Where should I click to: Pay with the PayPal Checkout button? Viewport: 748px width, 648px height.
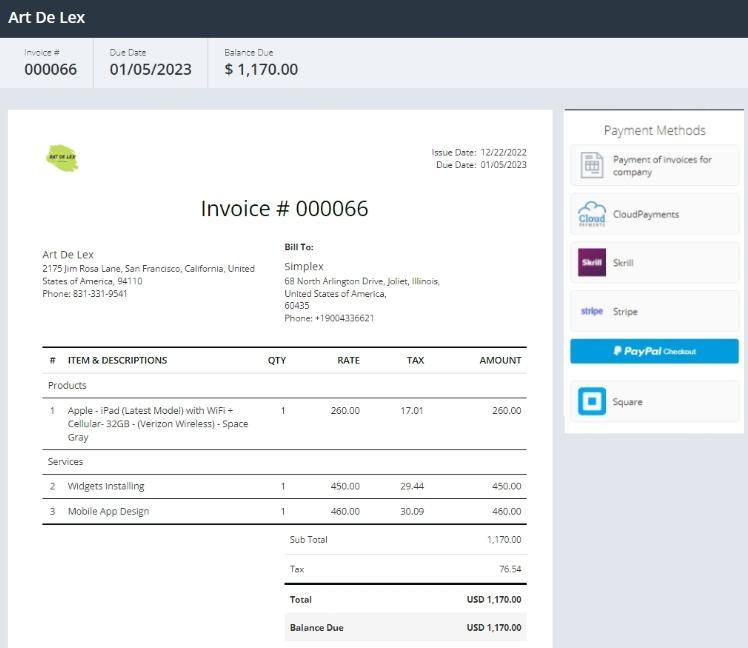(654, 351)
